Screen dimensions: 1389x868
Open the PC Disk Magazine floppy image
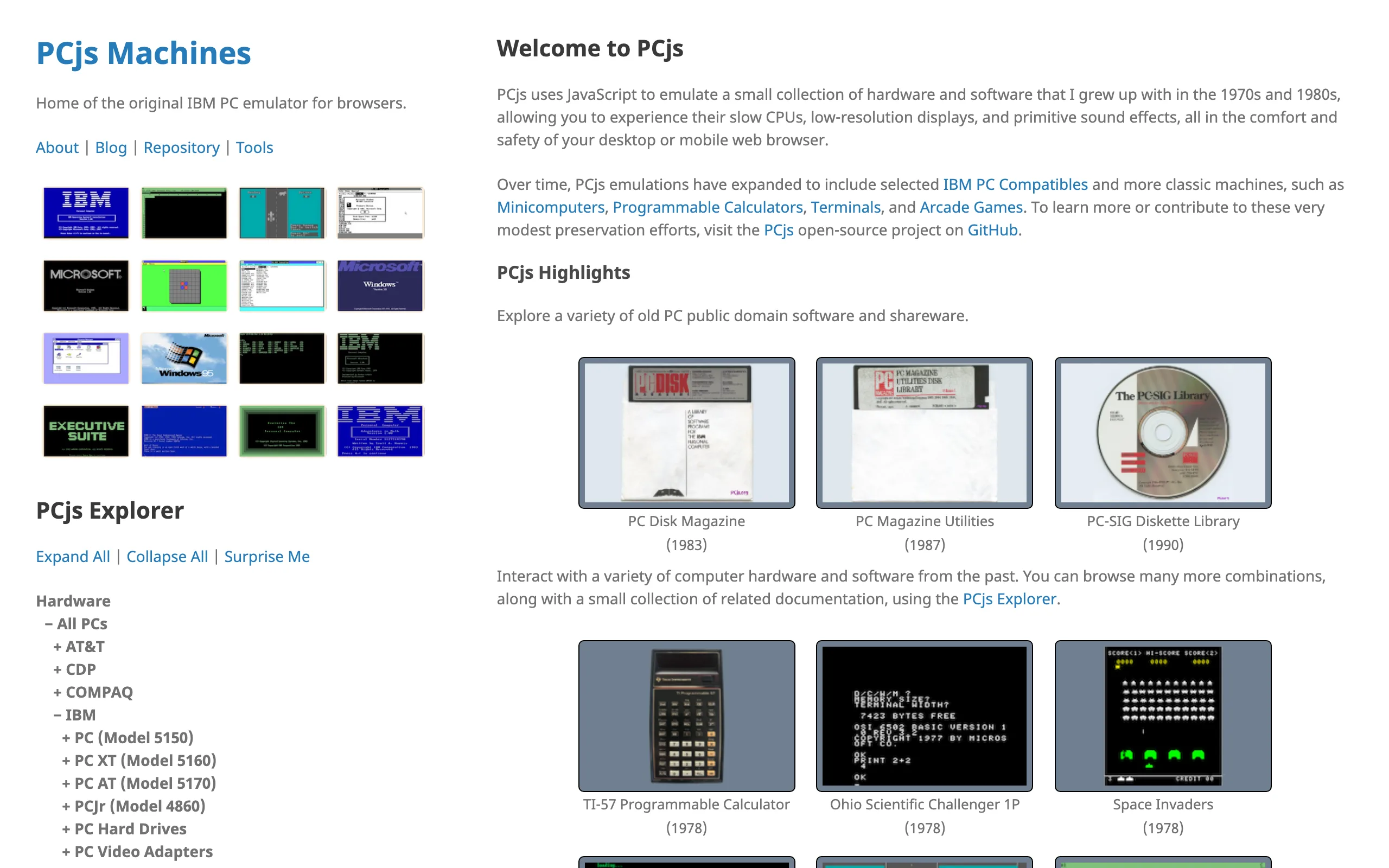686,433
